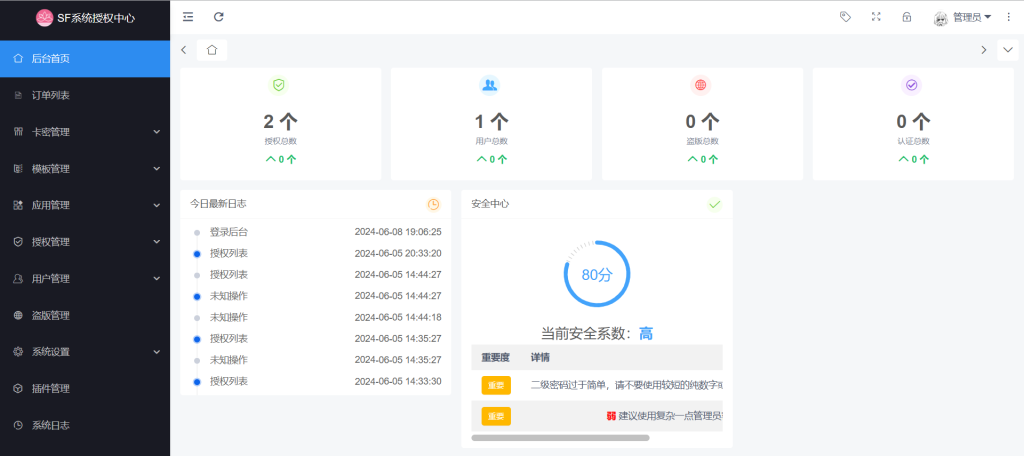Click the checkmark icon in 安全中心 panel
This screenshot has height=456, width=1024.
pyautogui.click(x=714, y=204)
